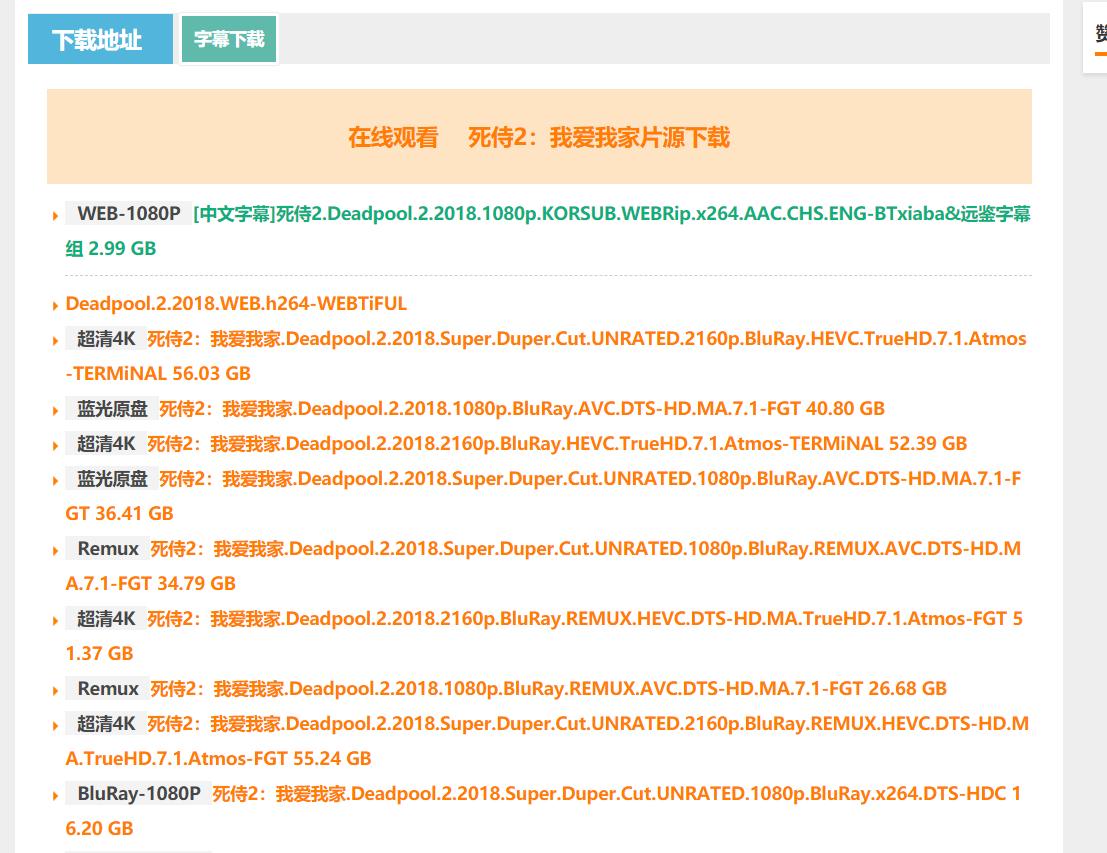
Task: Click arrow bullet beside the BluRay-1080P row
Action: [55, 796]
